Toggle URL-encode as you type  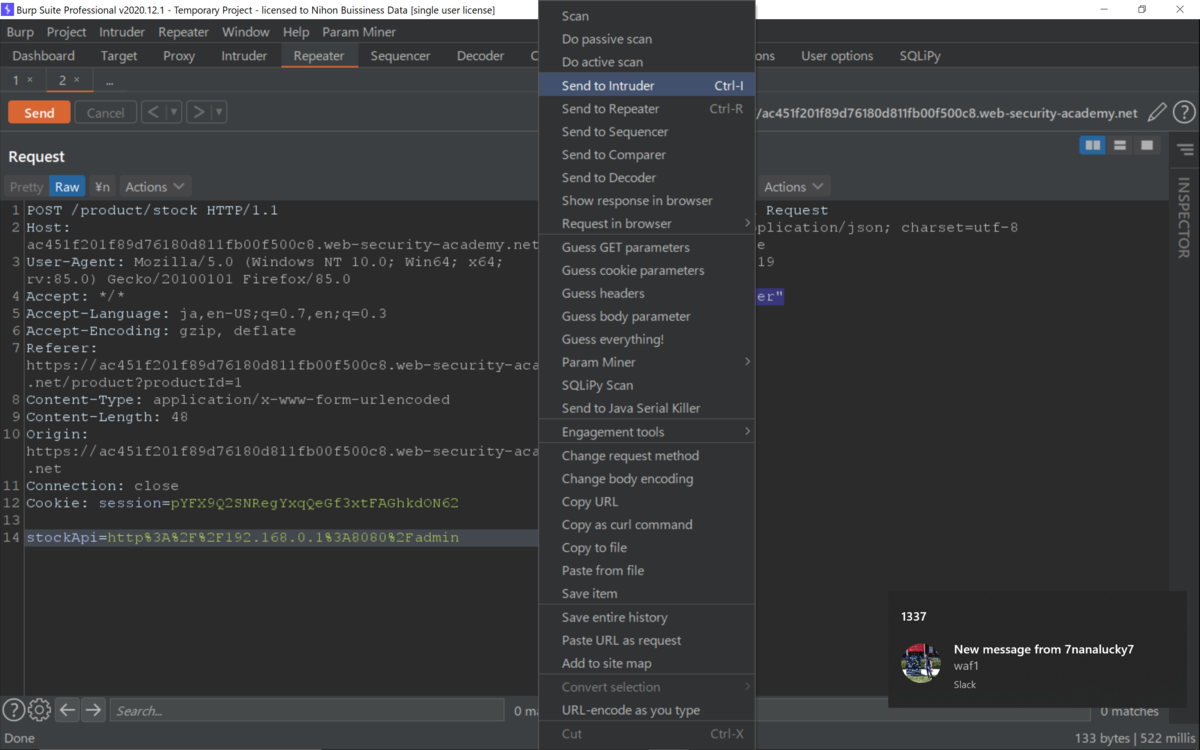click(646, 710)
